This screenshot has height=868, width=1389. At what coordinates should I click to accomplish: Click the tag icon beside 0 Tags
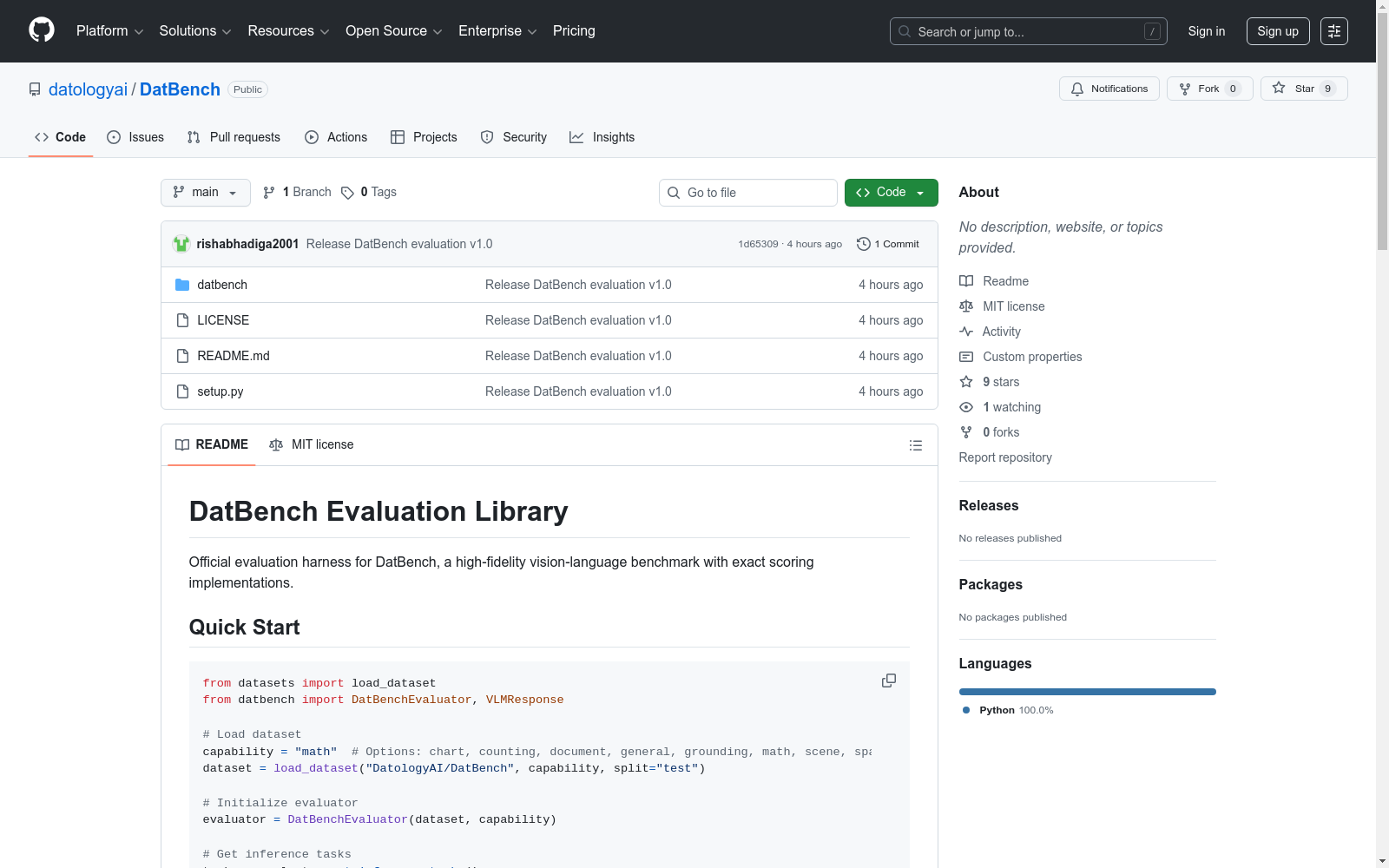pyautogui.click(x=347, y=193)
